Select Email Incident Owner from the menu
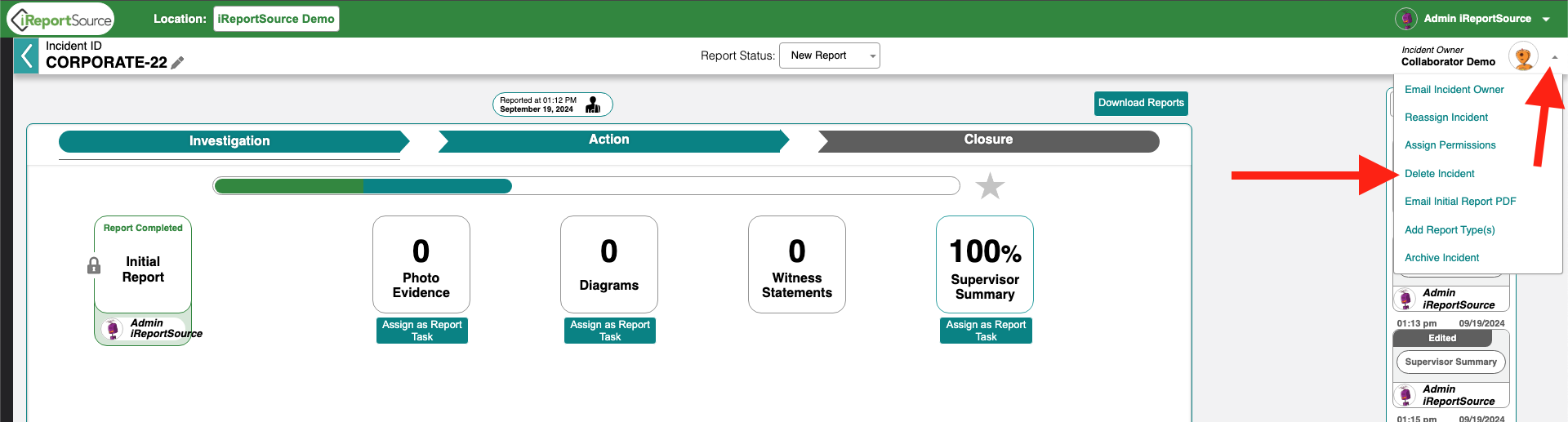The height and width of the screenshot is (422, 1568). (x=1454, y=90)
